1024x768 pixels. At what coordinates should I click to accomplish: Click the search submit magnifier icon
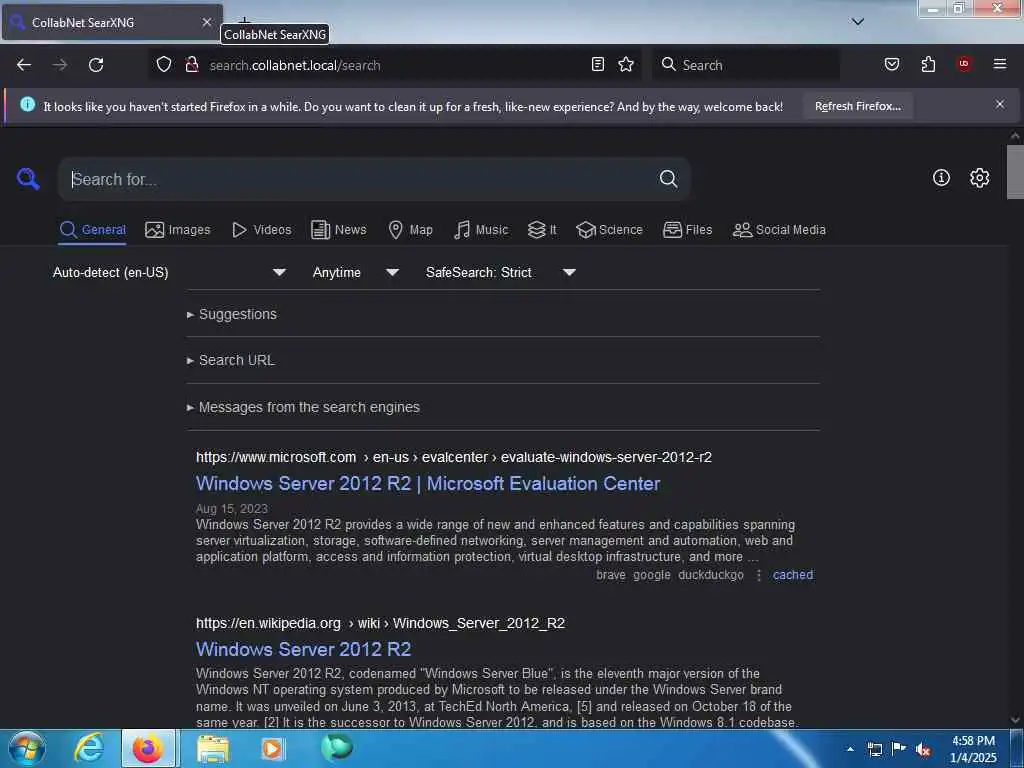(668, 179)
